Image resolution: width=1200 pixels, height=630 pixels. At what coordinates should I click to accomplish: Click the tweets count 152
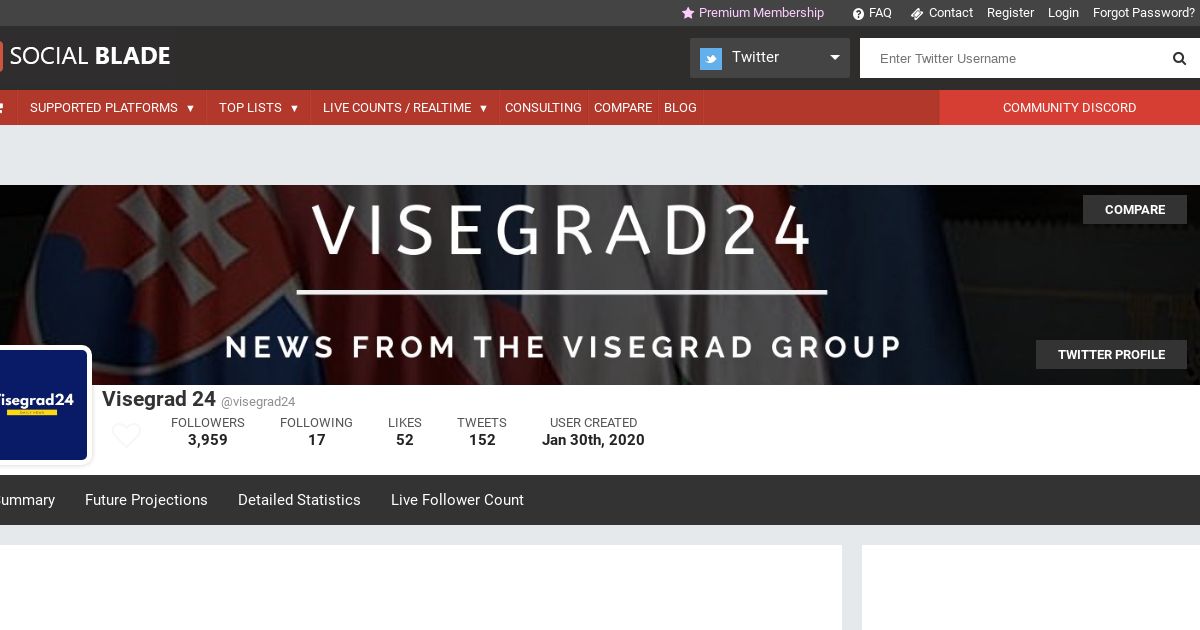pyautogui.click(x=482, y=440)
